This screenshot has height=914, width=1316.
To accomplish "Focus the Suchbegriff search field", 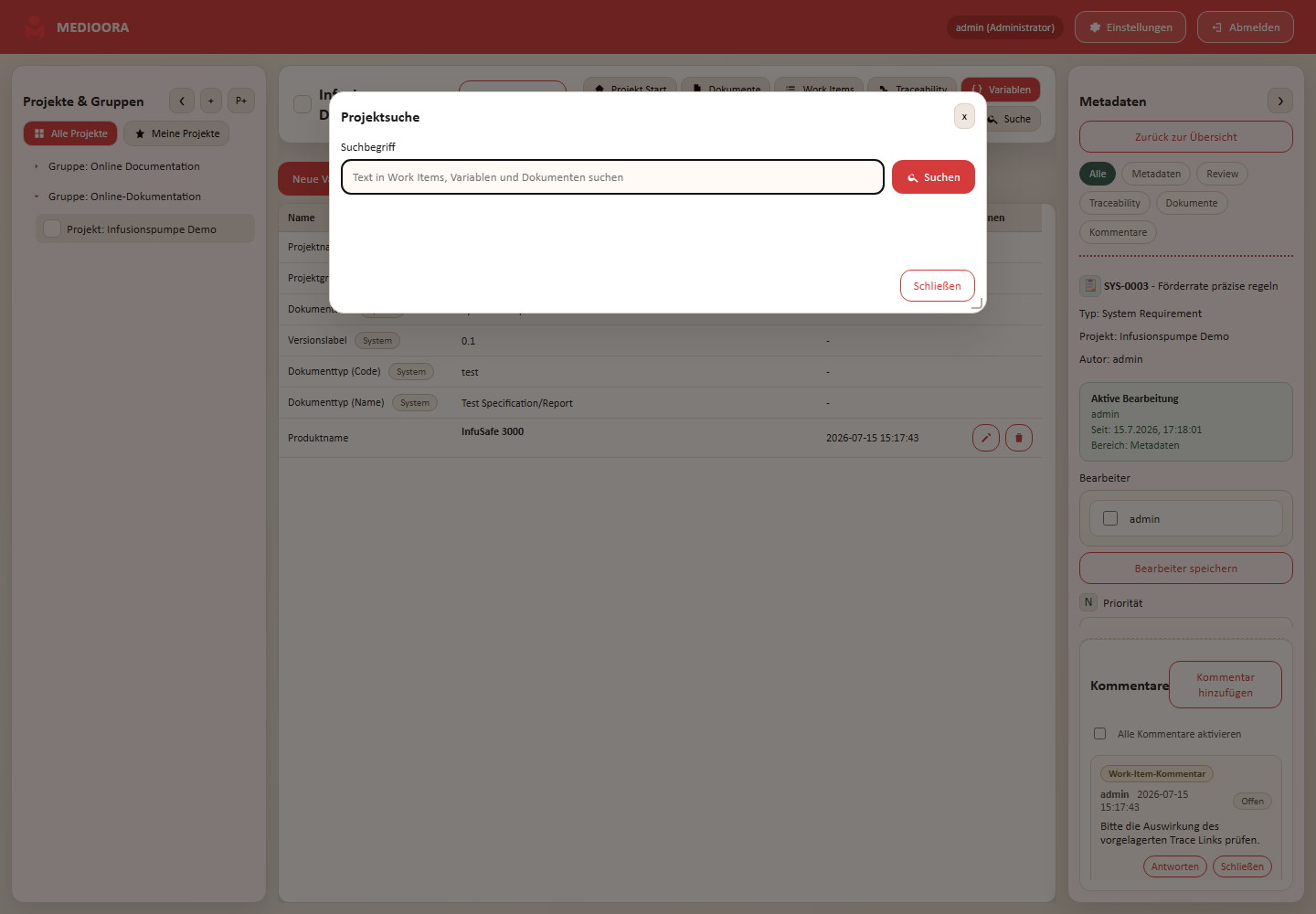I will point(612,177).
